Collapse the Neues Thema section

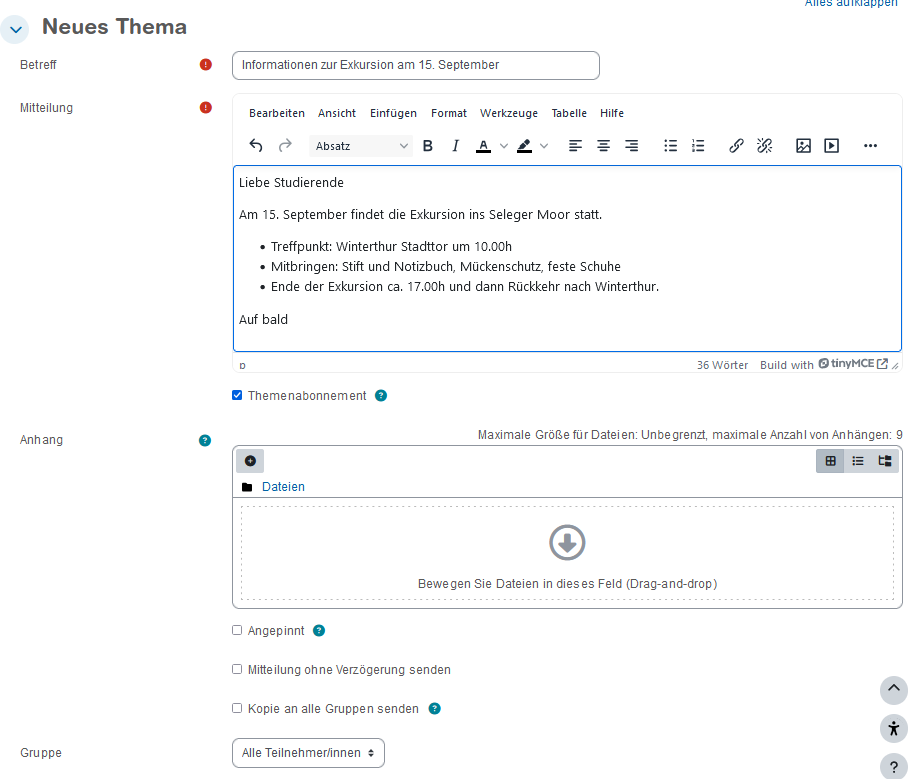point(15,29)
